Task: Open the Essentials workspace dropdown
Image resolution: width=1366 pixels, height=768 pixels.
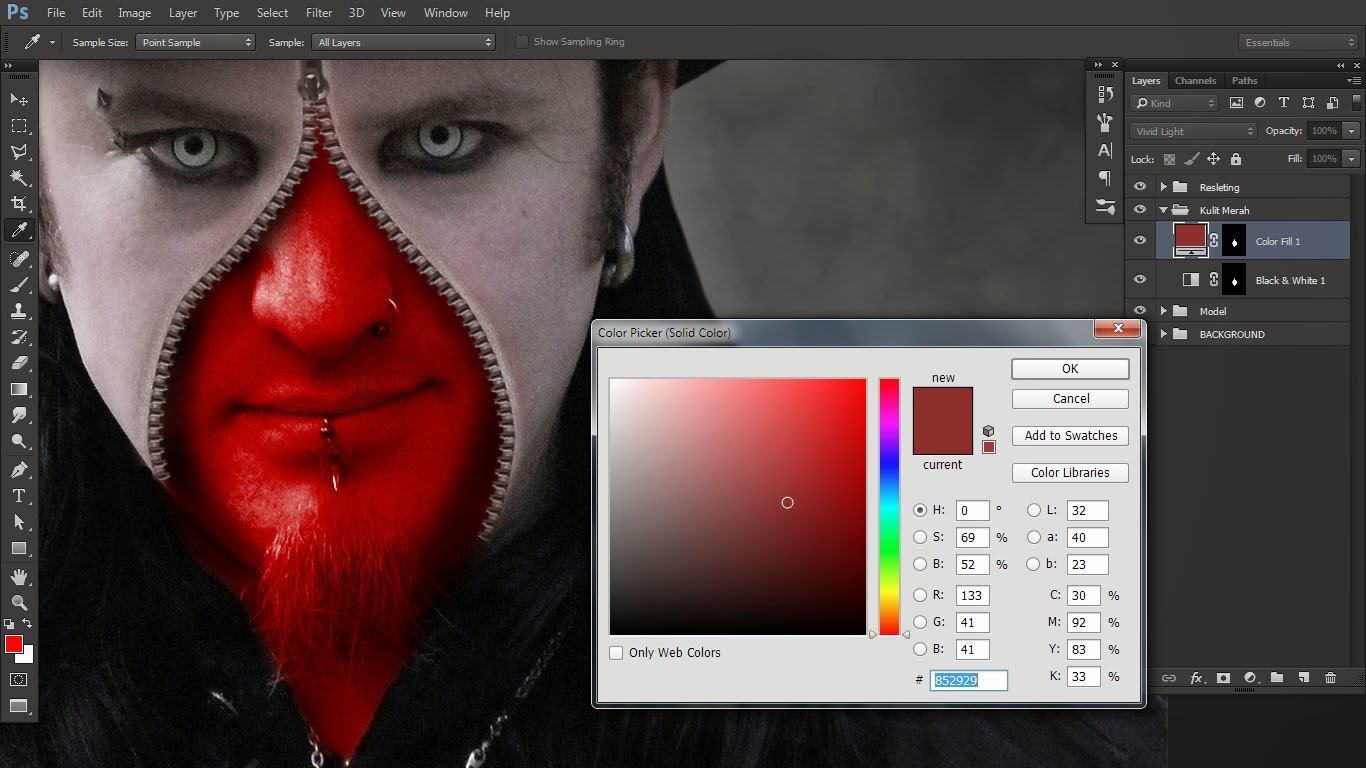Action: 1298,42
